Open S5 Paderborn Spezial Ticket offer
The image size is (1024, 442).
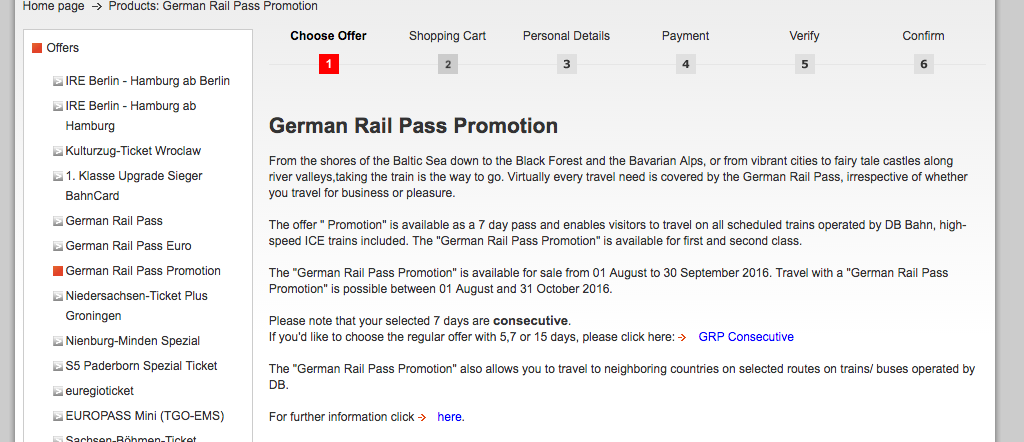[x=142, y=366]
